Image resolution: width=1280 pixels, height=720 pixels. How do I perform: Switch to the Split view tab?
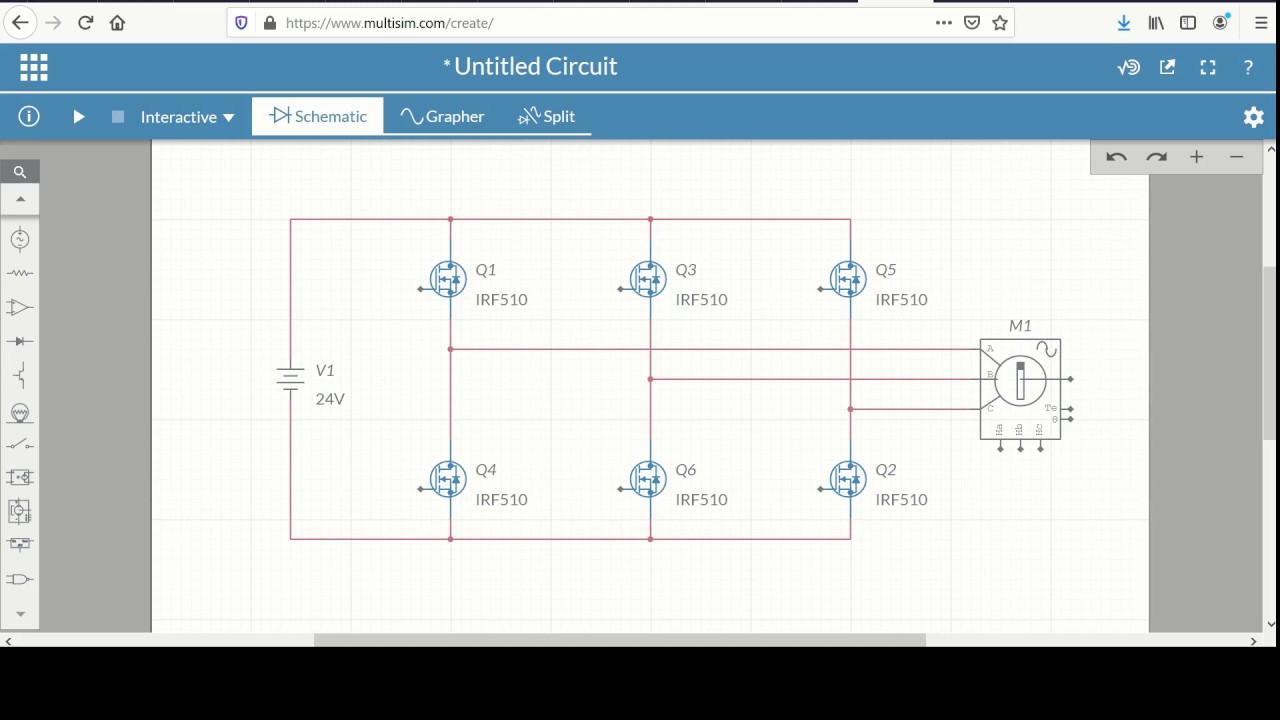[547, 116]
